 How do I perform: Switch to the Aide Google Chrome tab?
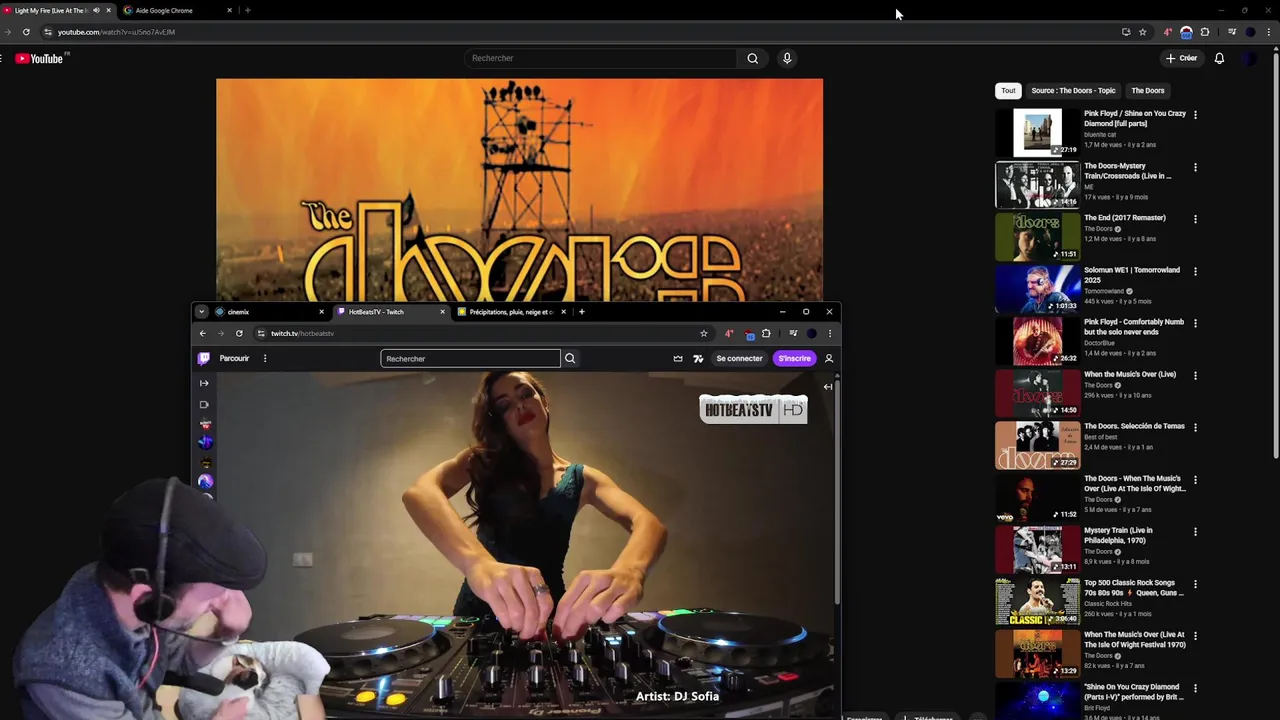178,10
